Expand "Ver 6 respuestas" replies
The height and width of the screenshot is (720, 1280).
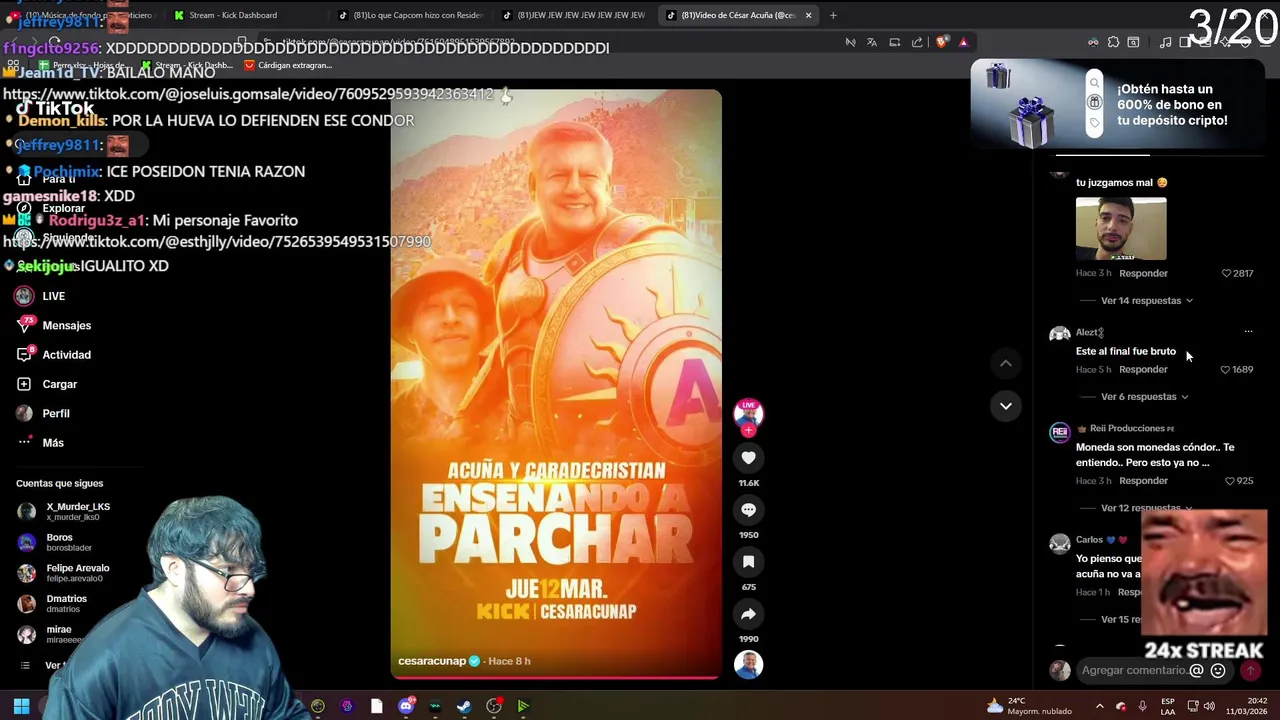(x=1144, y=397)
